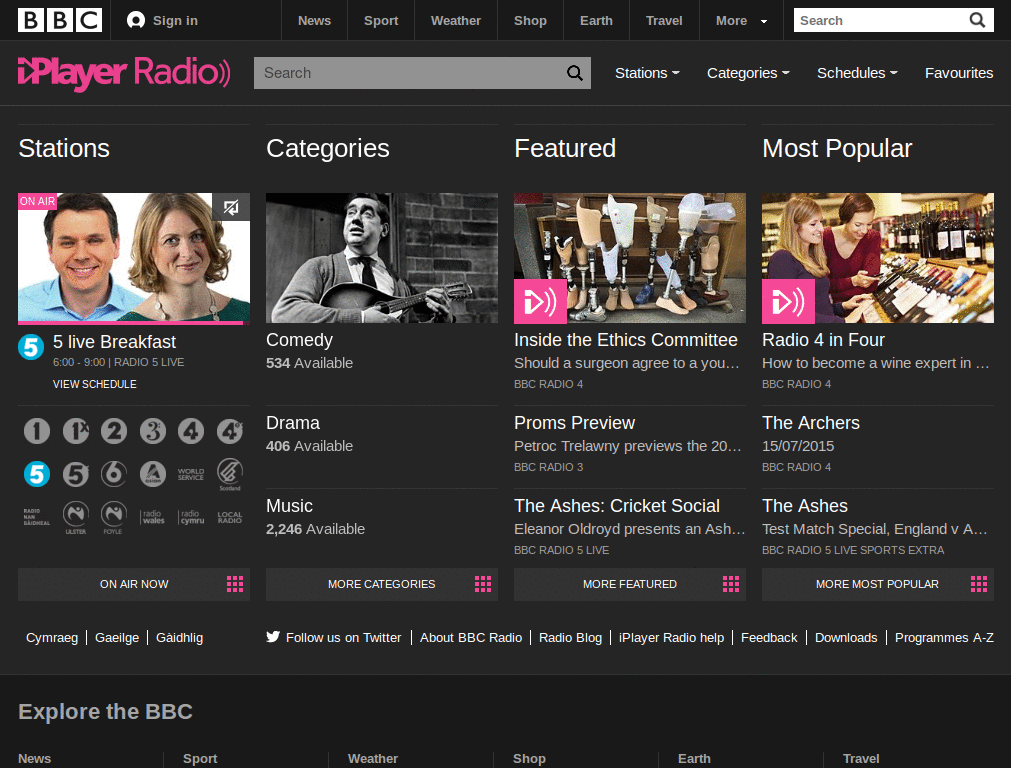Open the Favourites menu item
The image size is (1024, 768).
(958, 73)
